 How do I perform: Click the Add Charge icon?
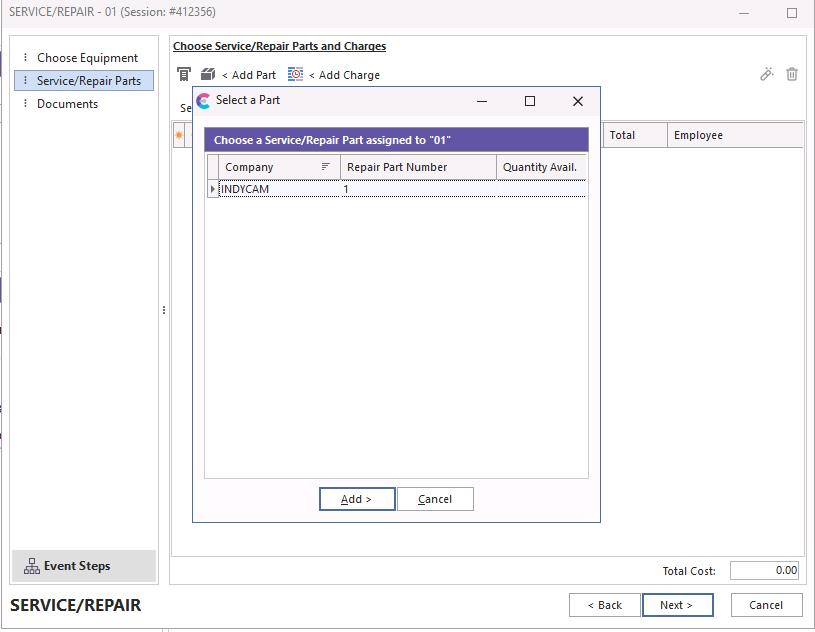click(x=295, y=75)
